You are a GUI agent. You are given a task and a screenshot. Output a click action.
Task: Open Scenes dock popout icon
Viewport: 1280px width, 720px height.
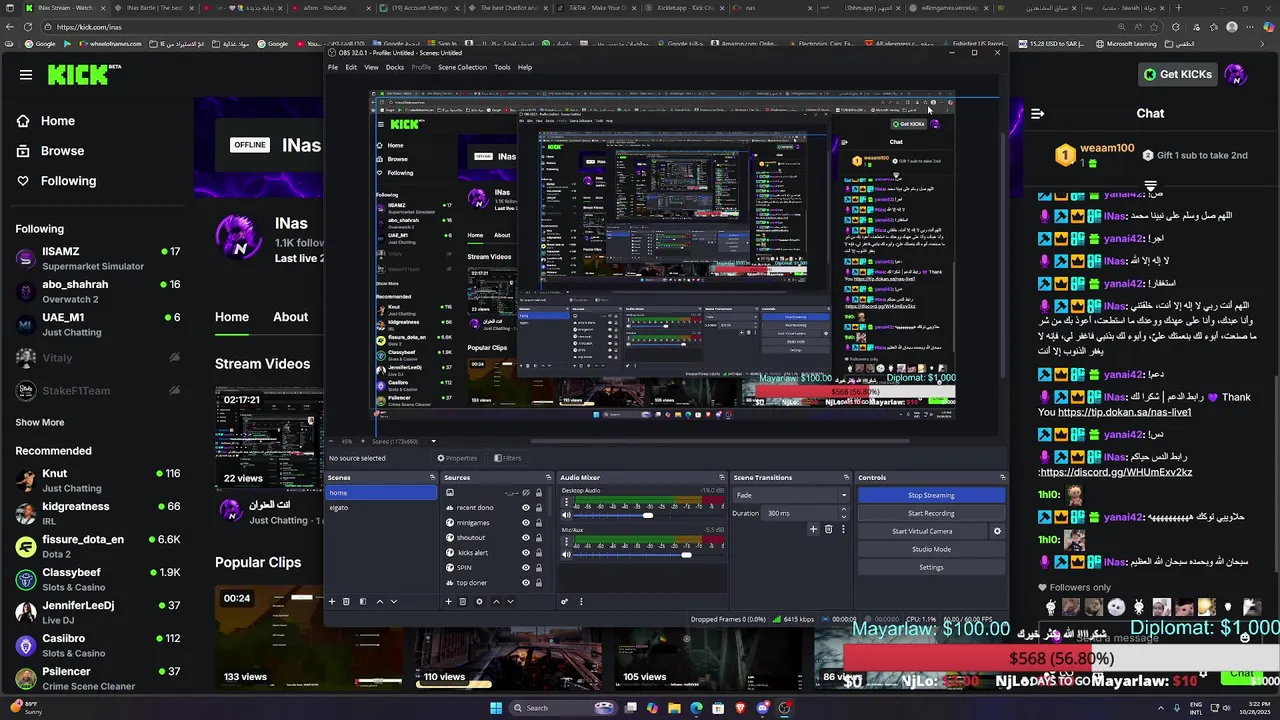tap(432, 477)
